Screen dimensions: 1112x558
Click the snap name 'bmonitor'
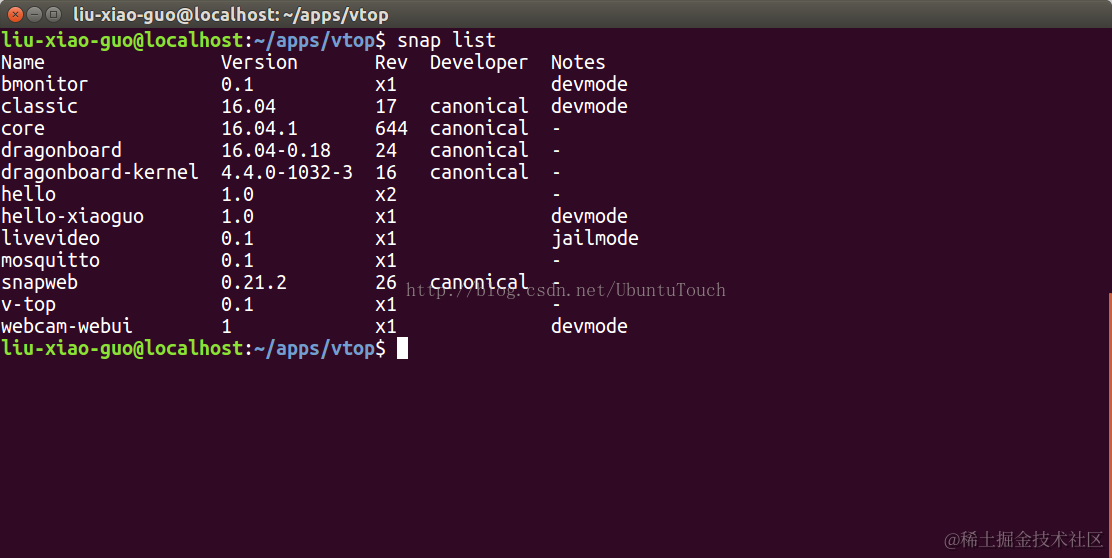pos(45,84)
